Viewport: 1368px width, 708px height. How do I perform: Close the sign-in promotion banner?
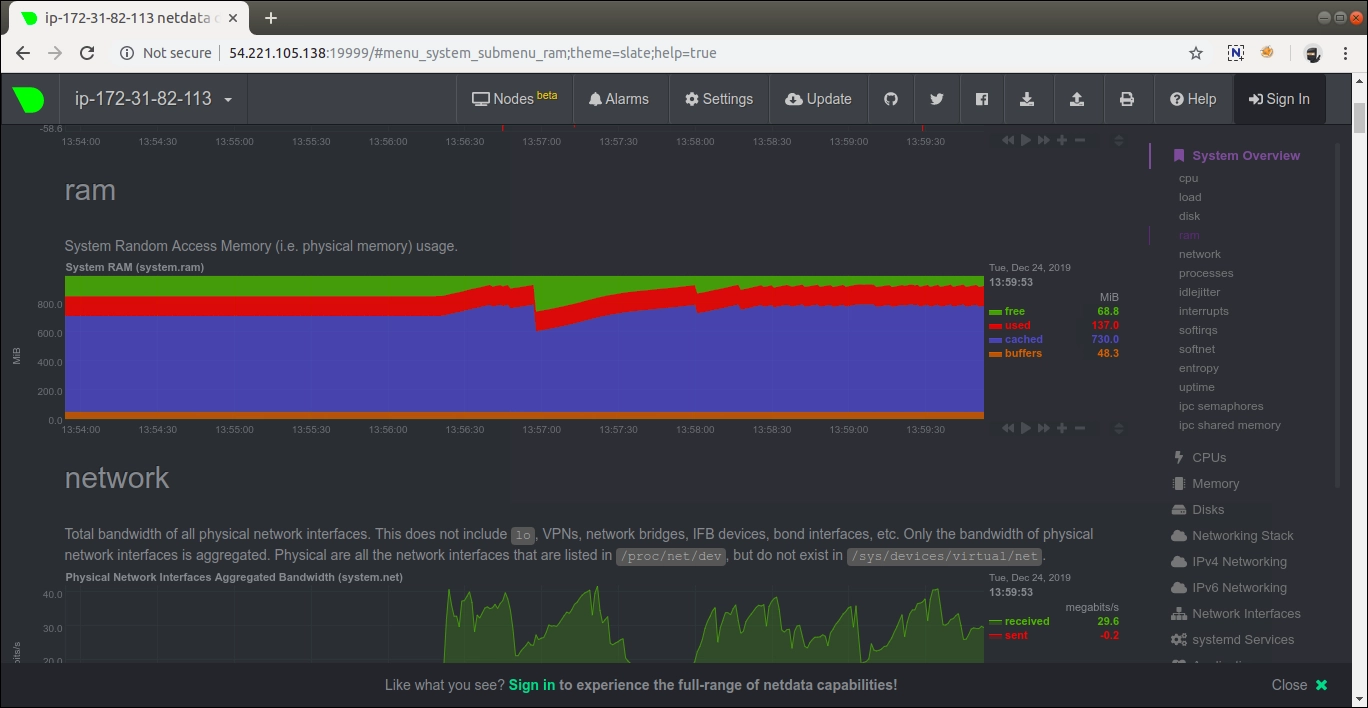(x=1299, y=685)
